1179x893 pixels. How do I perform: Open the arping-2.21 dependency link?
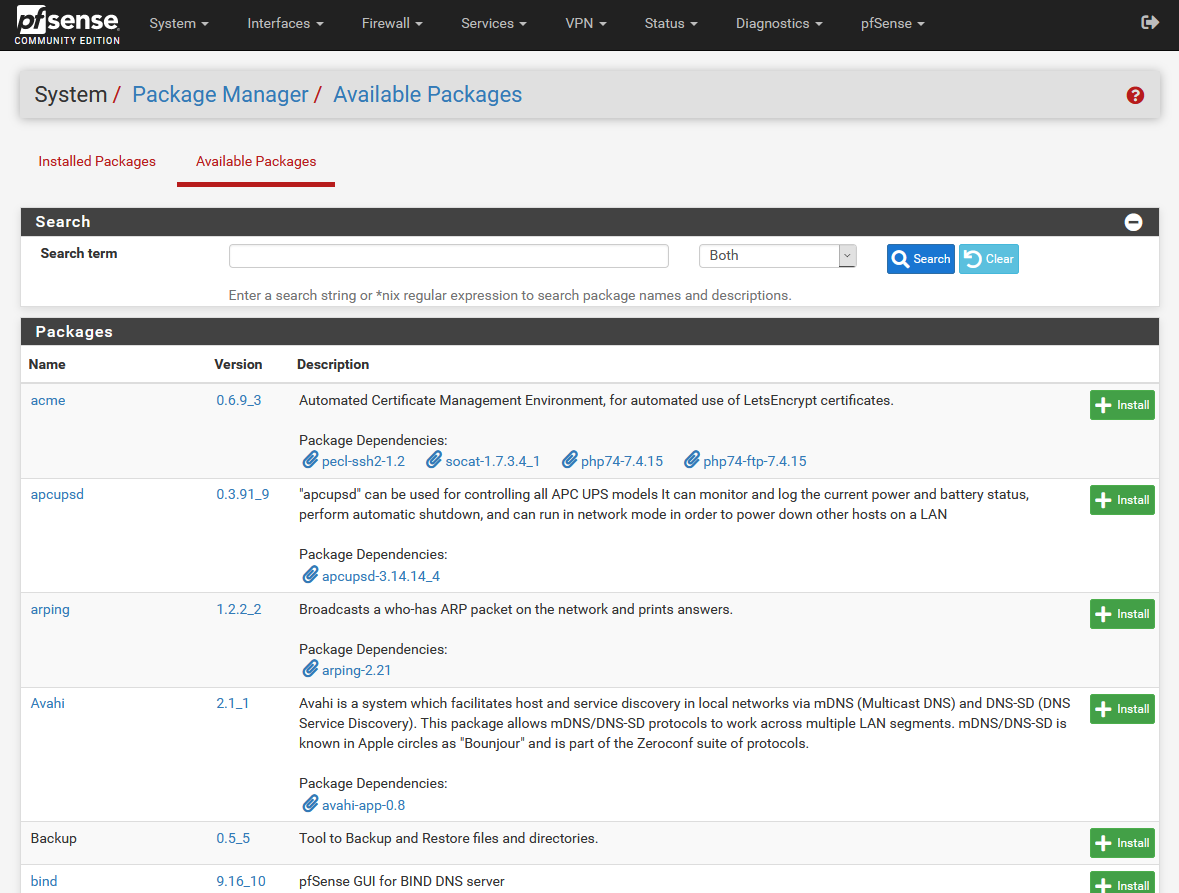pos(356,671)
